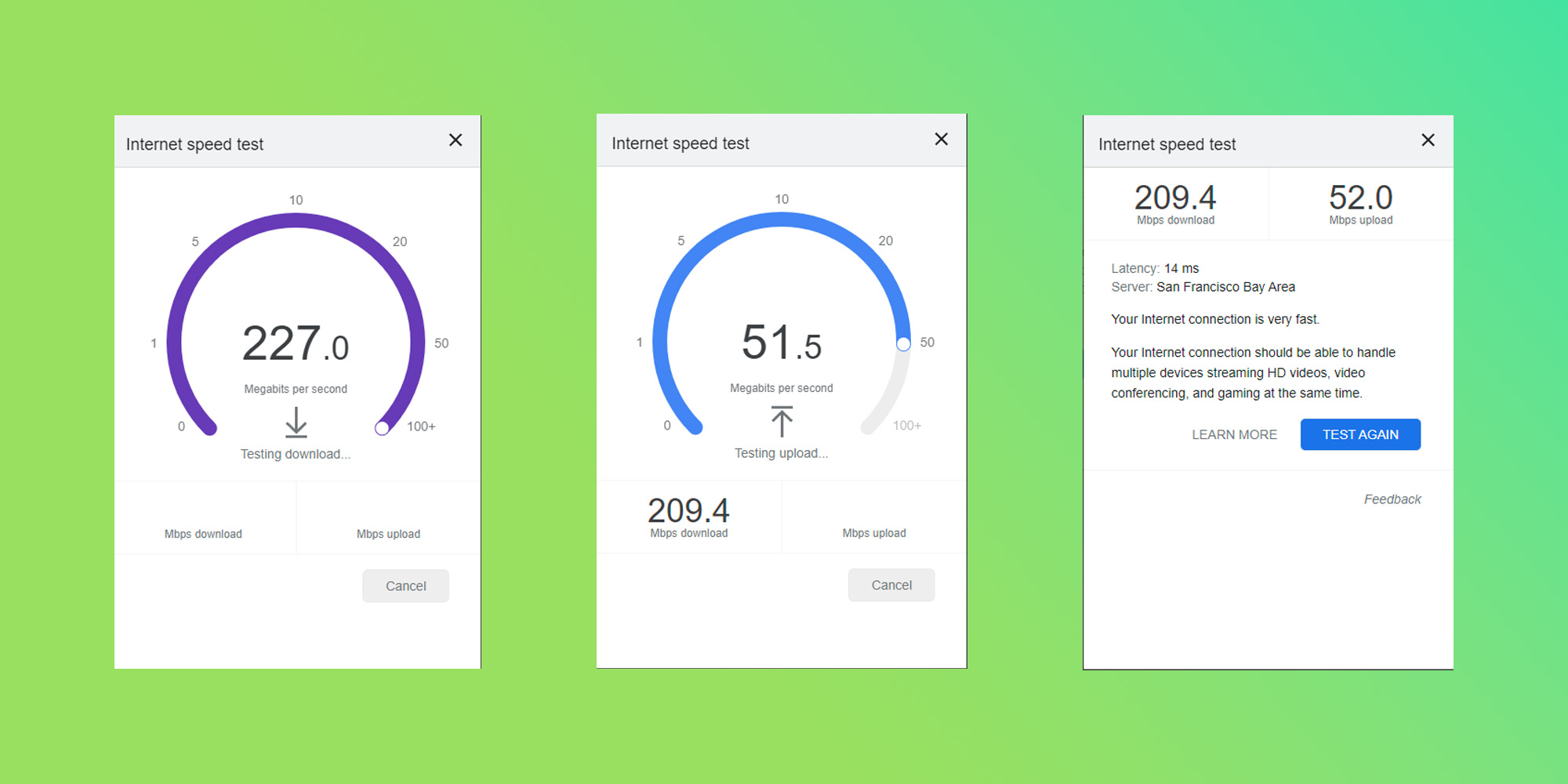Cancel the upload test in progress
Viewport: 1568px width, 784px height.
pyautogui.click(x=891, y=585)
